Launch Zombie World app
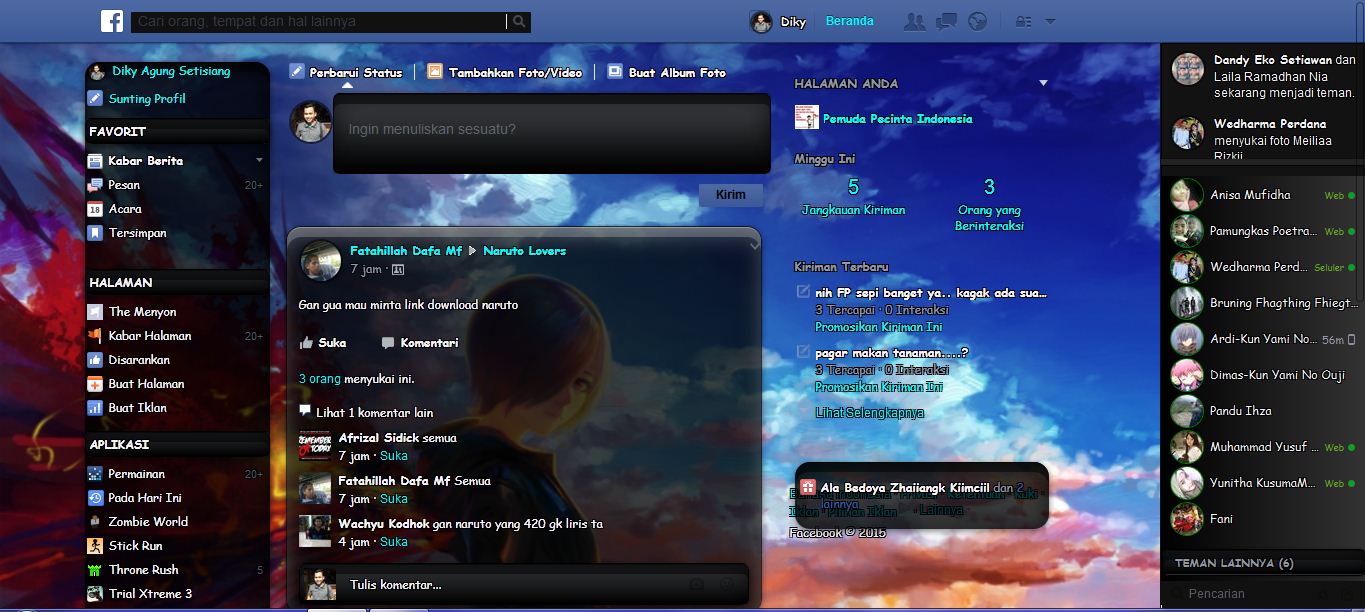The width and height of the screenshot is (1365, 612). pyautogui.click(x=148, y=522)
